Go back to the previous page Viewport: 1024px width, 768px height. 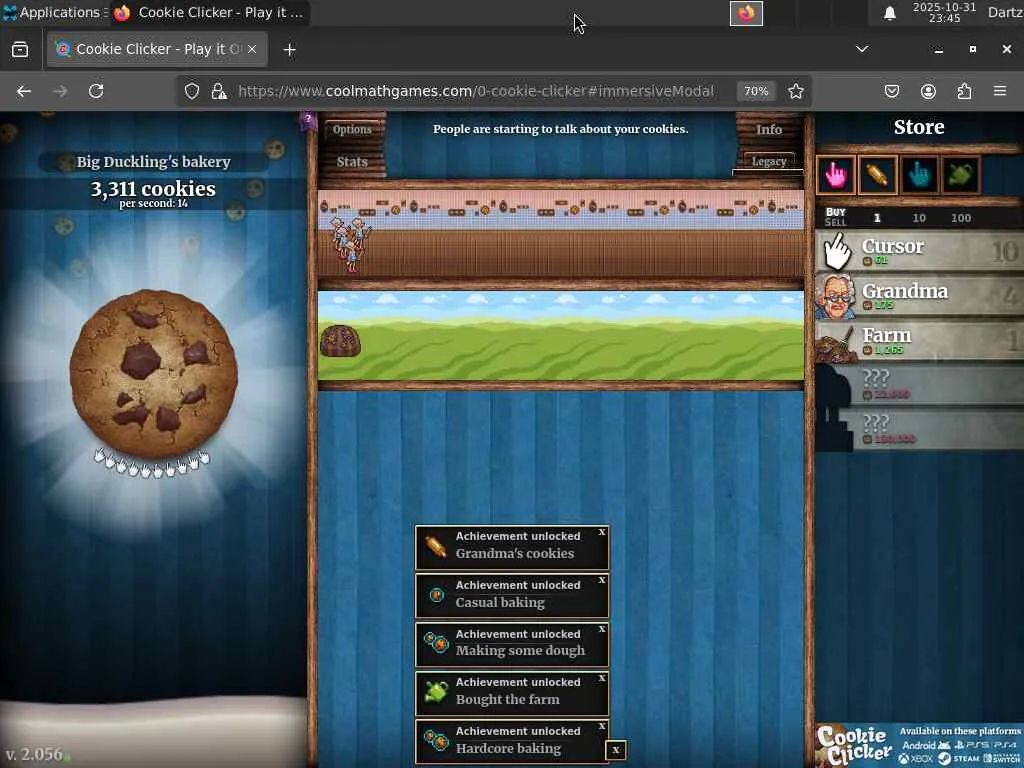tap(24, 91)
